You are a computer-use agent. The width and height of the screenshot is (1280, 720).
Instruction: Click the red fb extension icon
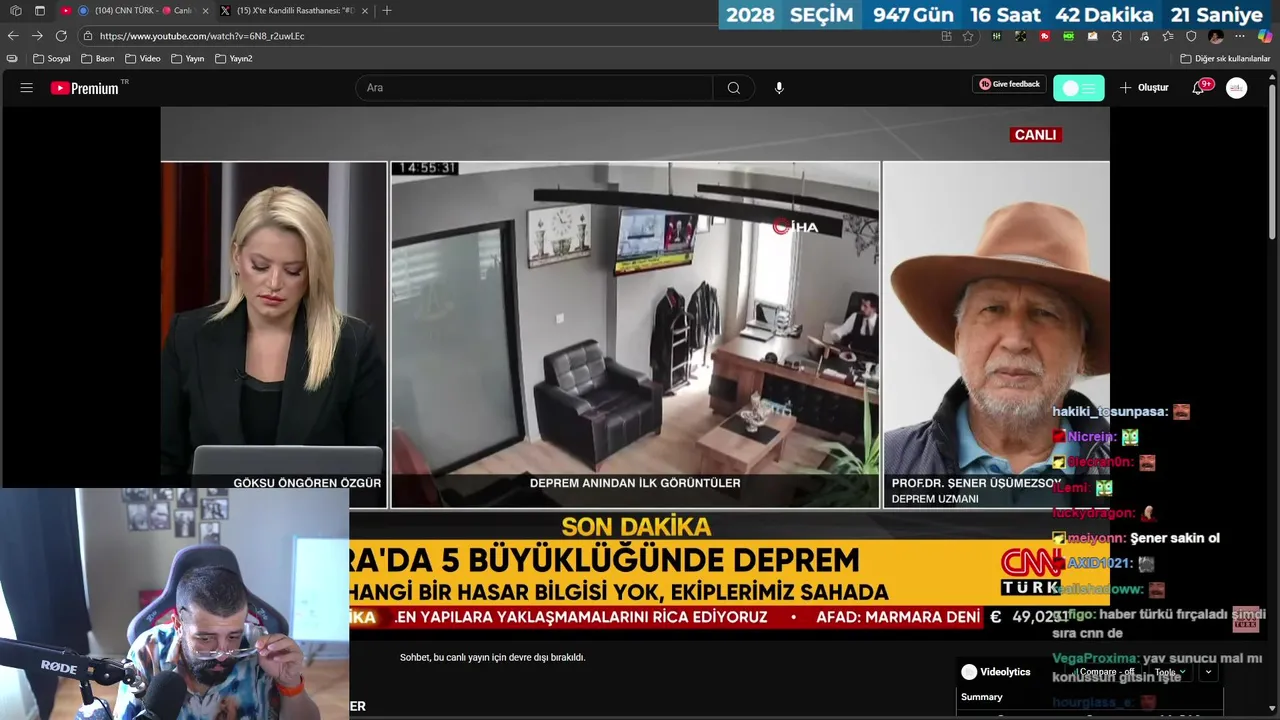(1044, 36)
